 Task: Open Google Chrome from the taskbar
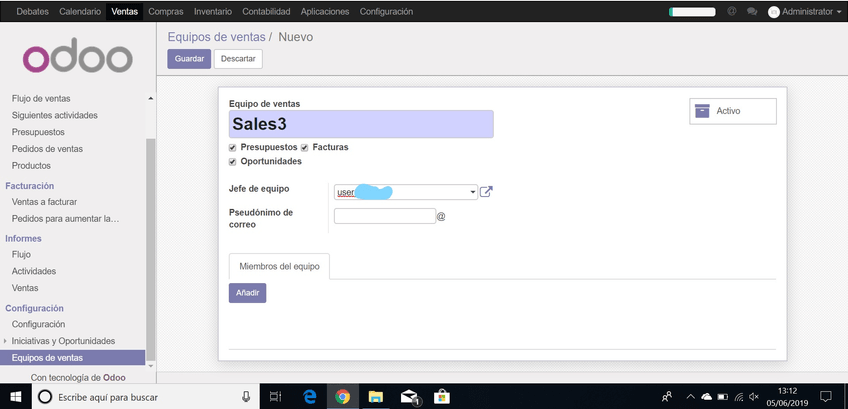[342, 397]
